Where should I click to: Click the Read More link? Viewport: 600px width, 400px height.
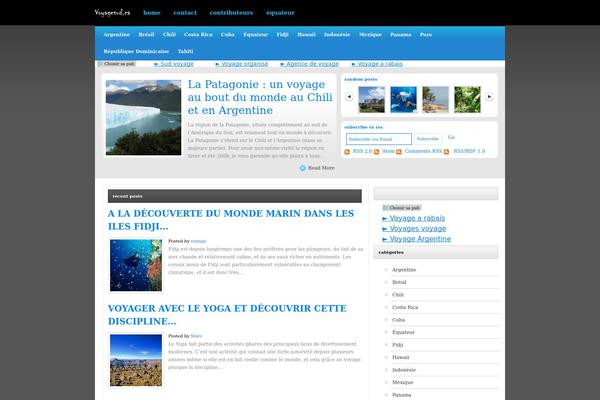click(x=321, y=168)
